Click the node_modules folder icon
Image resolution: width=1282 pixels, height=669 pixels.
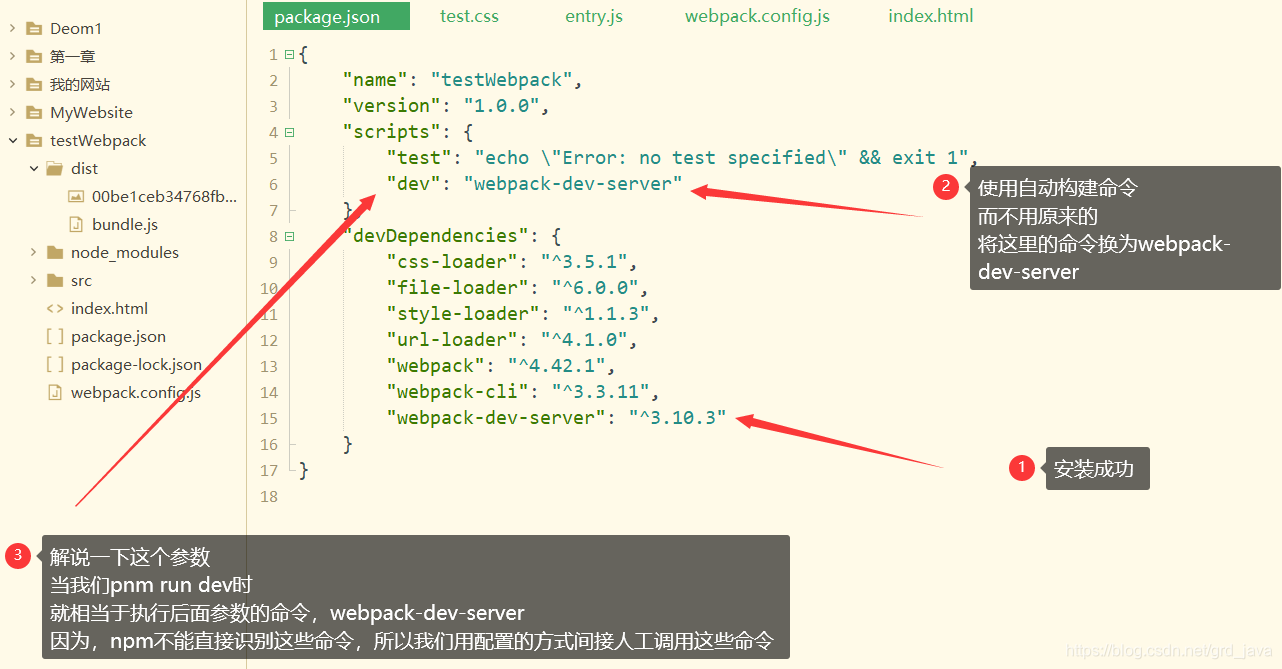55,253
